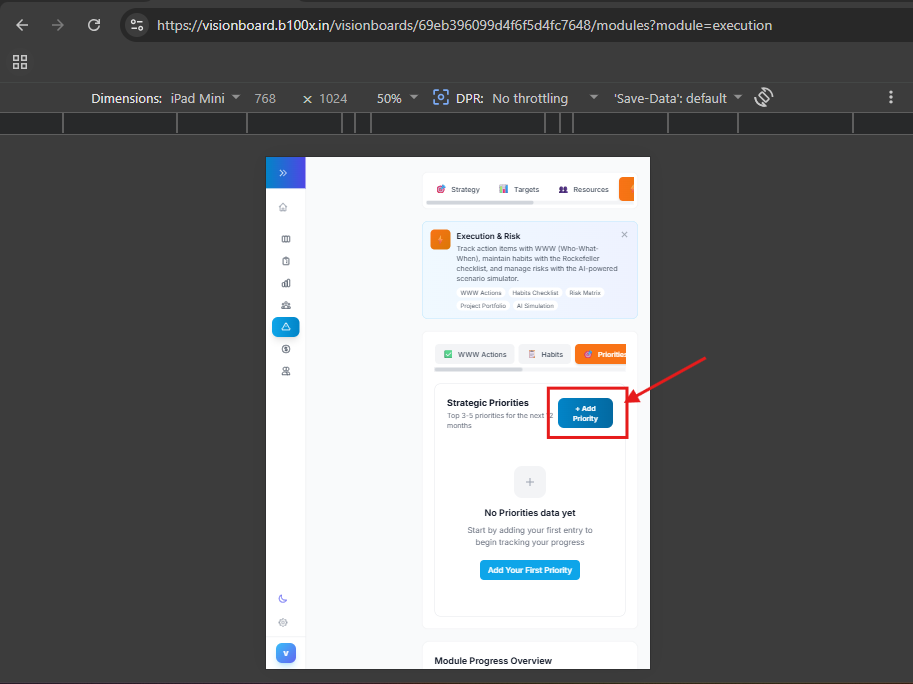Edit the device height field 1024
Screen dimensions: 913x684
333,98
